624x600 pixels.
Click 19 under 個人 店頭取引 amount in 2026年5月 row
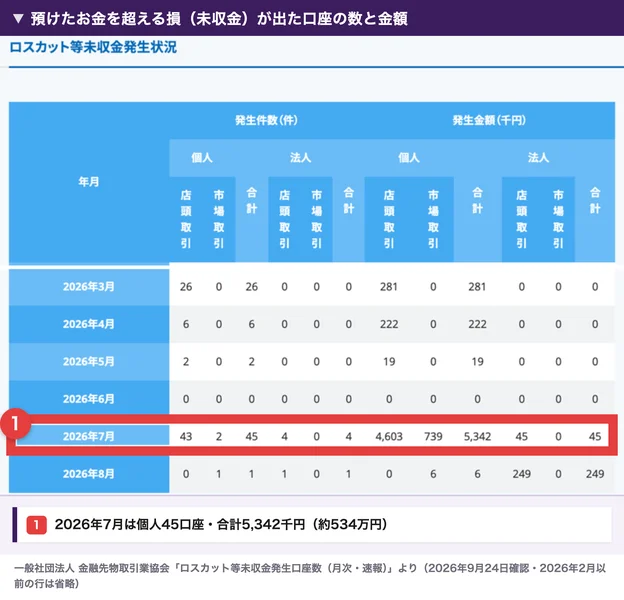coord(389,361)
